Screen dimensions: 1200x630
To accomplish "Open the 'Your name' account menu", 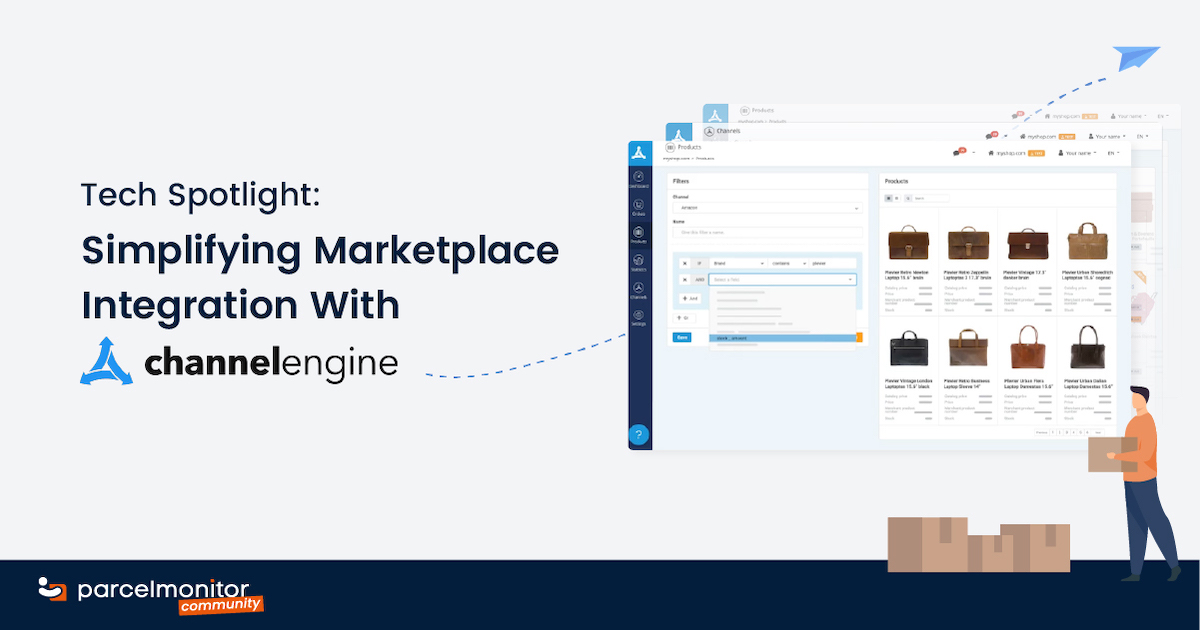I will click(1076, 153).
